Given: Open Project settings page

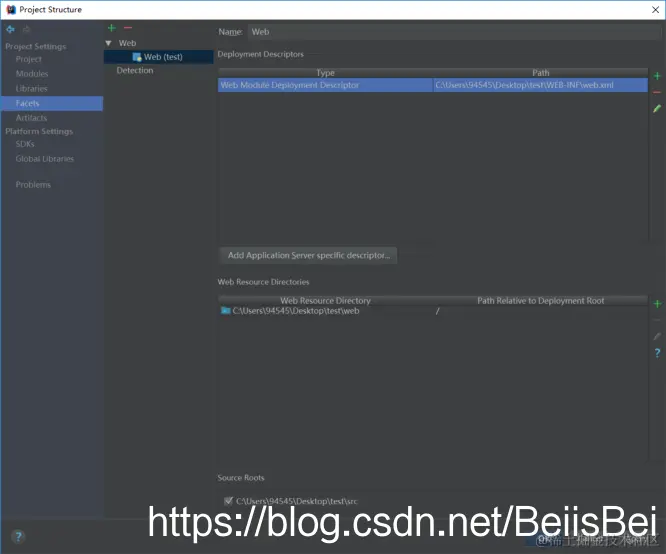Looking at the screenshot, I should [x=28, y=59].
